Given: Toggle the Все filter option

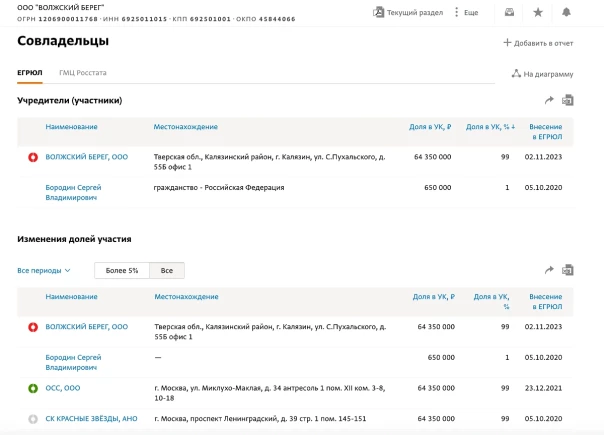Looking at the screenshot, I should tap(167, 271).
